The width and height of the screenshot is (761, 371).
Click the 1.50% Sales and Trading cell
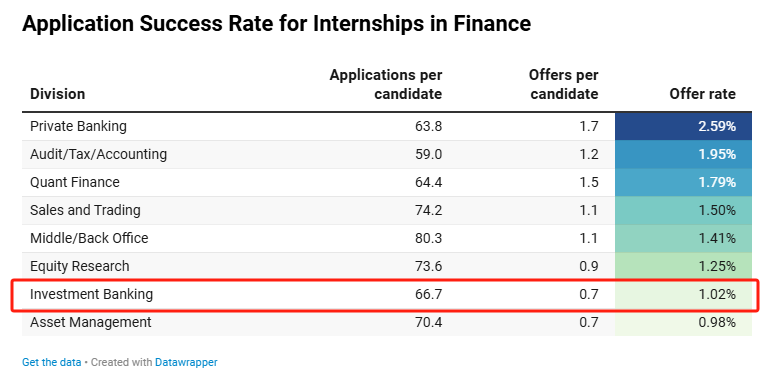pos(683,210)
